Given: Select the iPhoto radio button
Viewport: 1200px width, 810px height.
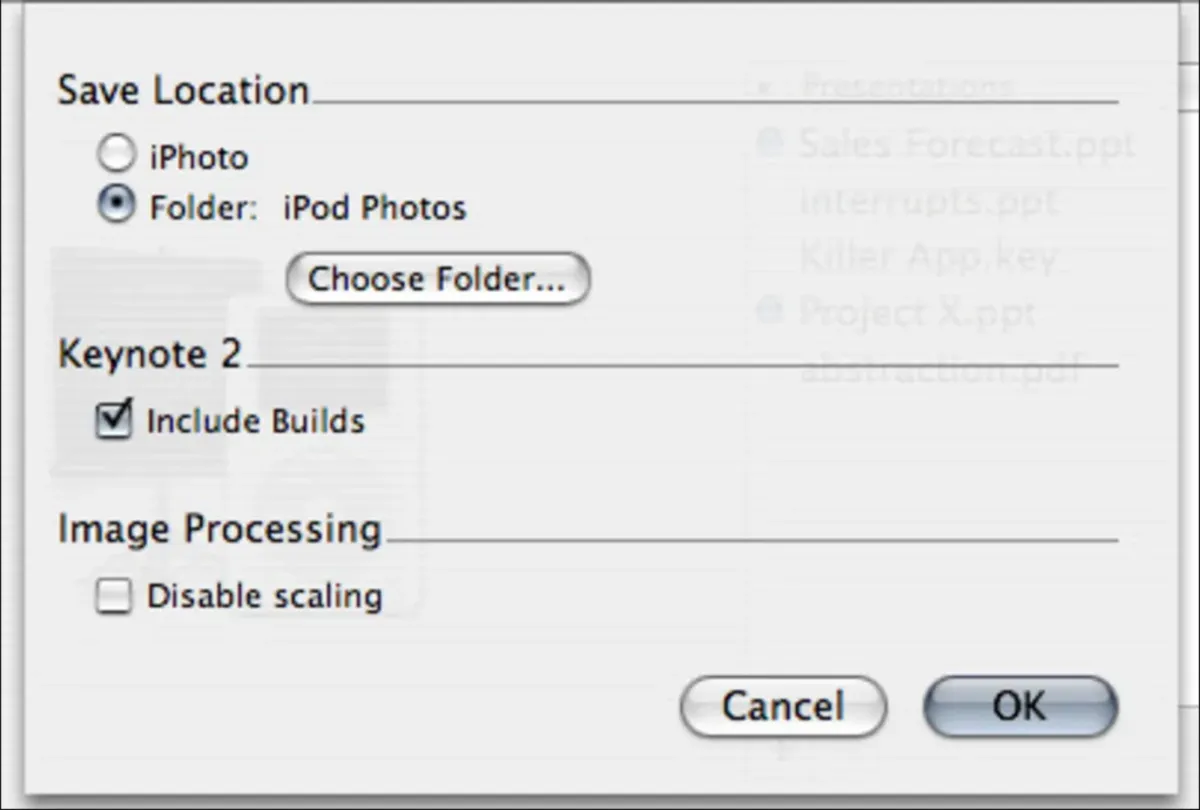Looking at the screenshot, I should [116, 156].
